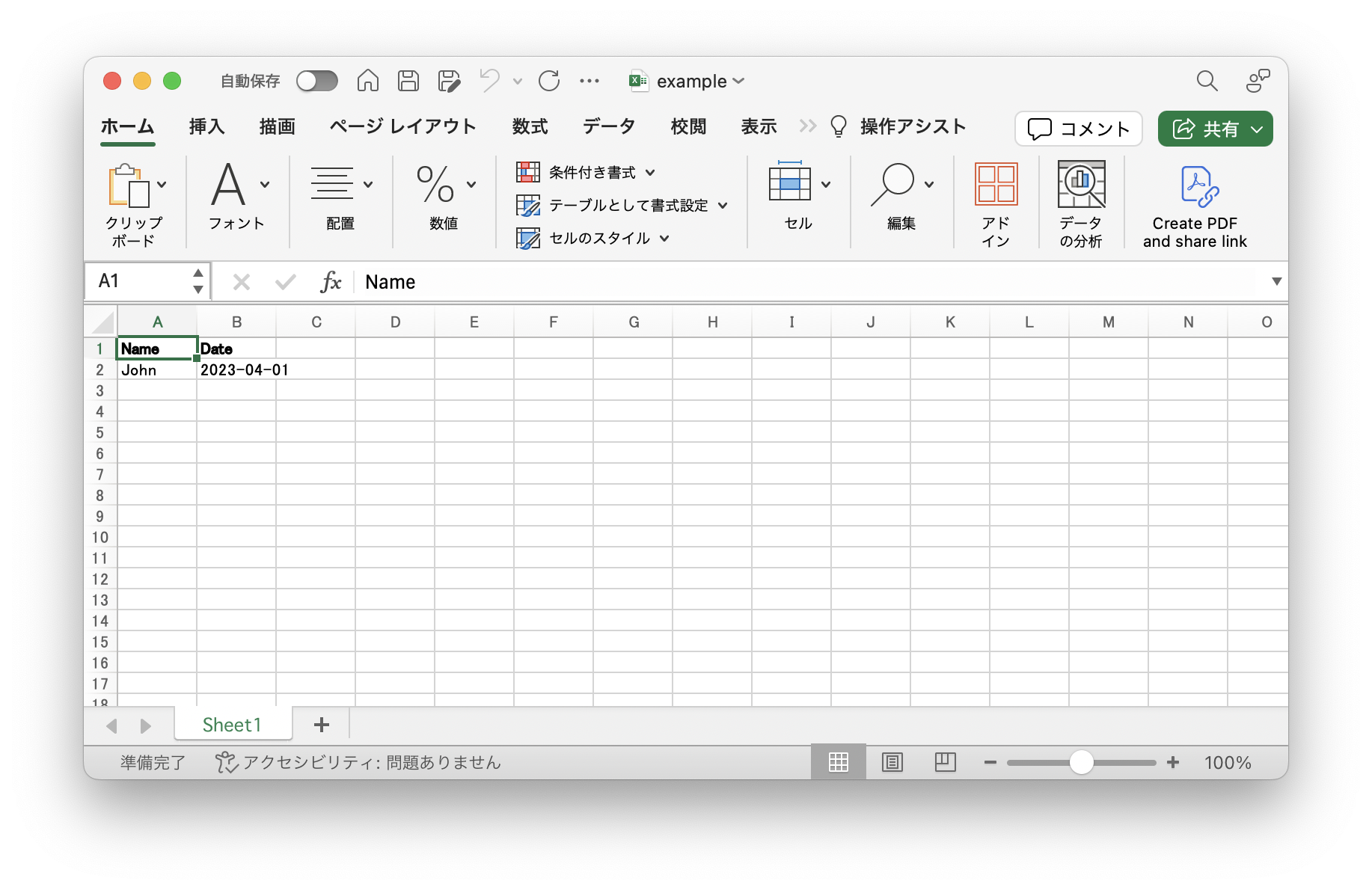Open the Cells (セル) group icon
This screenshot has width=1372, height=890.
coord(789,182)
